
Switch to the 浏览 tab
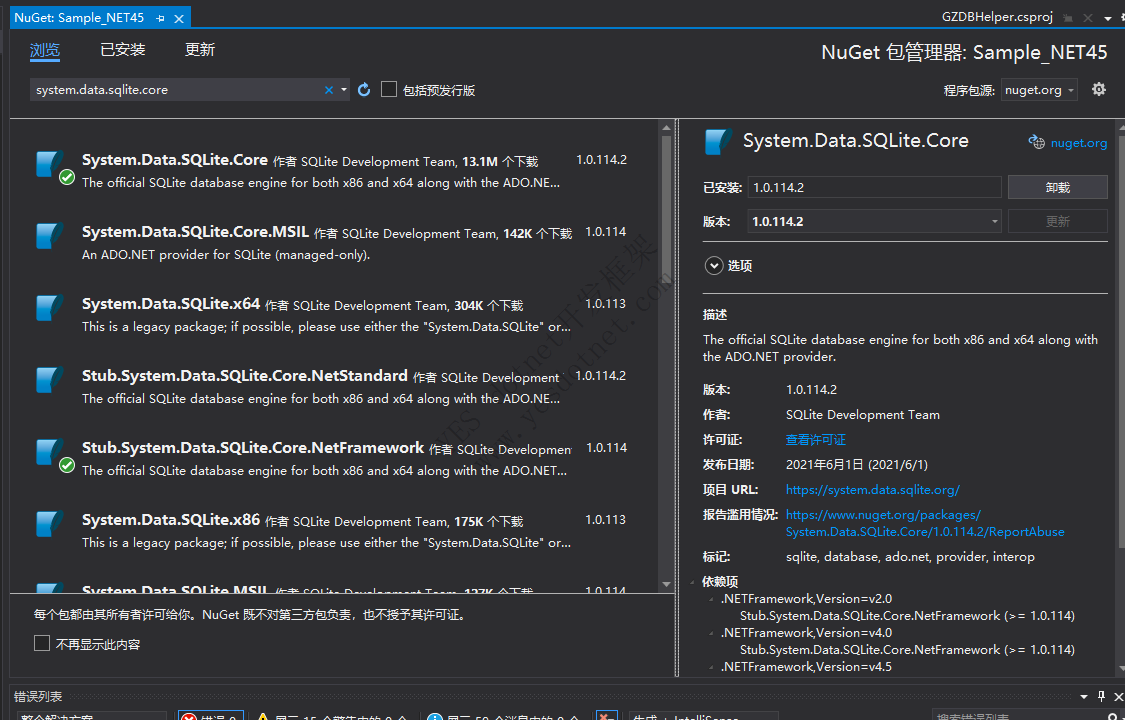[x=45, y=49]
